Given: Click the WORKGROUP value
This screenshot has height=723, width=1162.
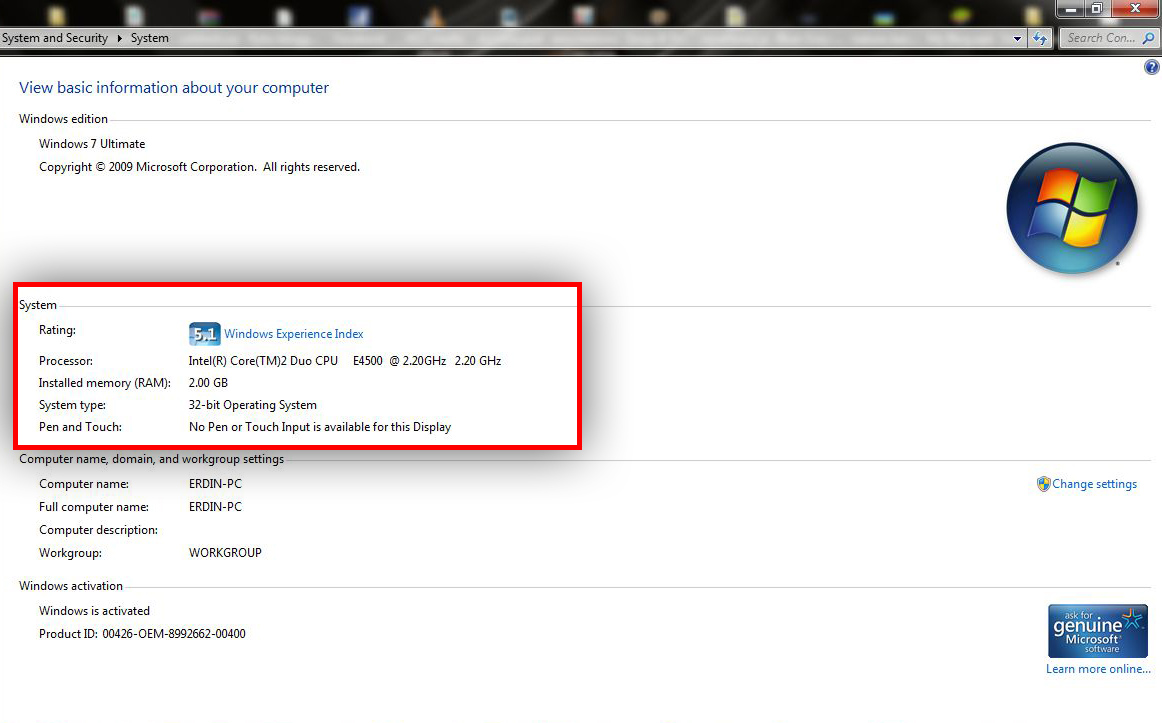Looking at the screenshot, I should (225, 553).
